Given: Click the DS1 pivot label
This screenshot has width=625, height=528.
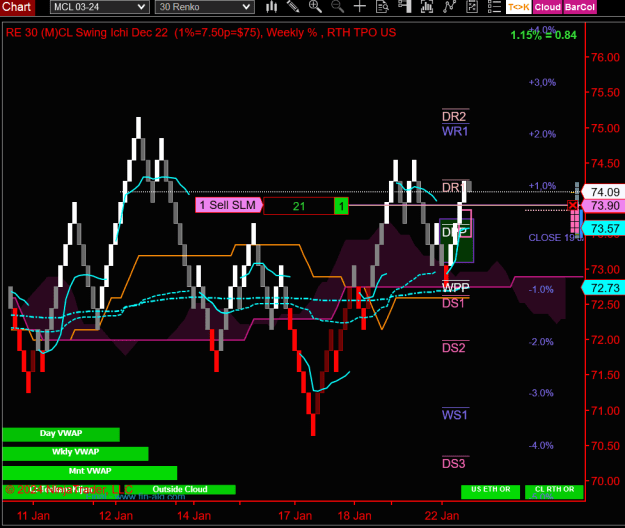Looking at the screenshot, I should click(454, 303).
